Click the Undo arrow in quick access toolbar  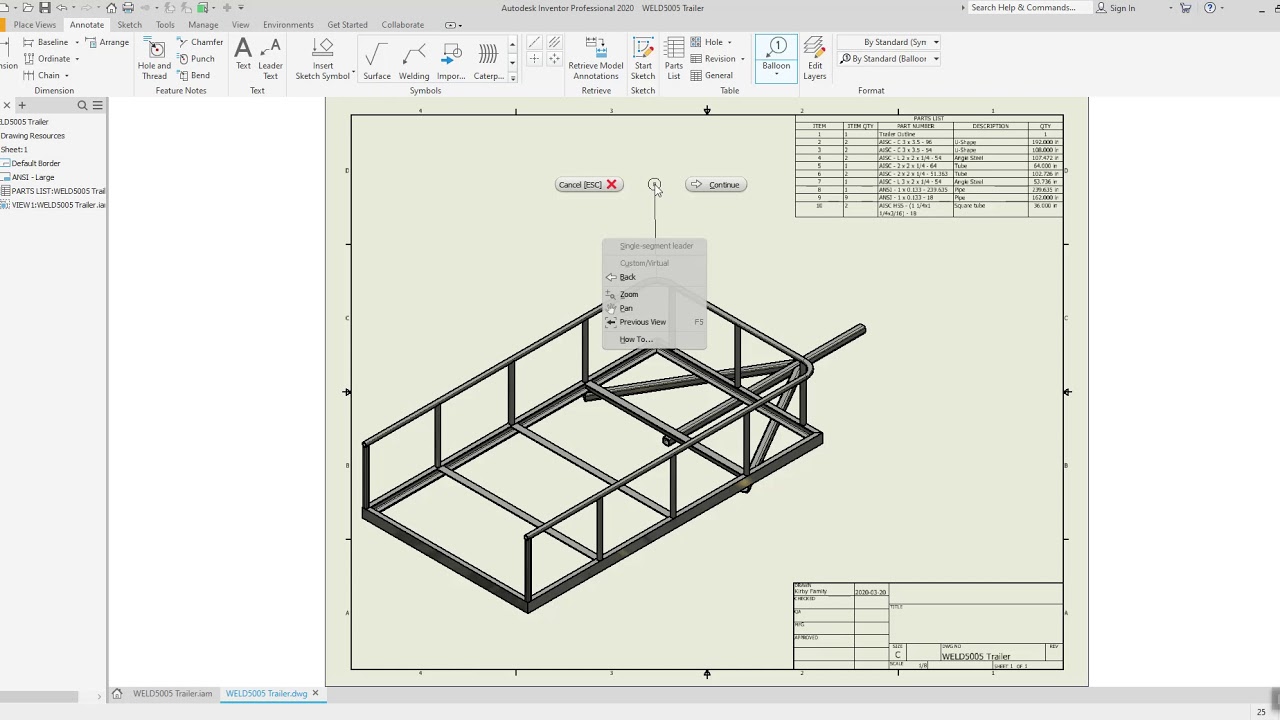[62, 8]
